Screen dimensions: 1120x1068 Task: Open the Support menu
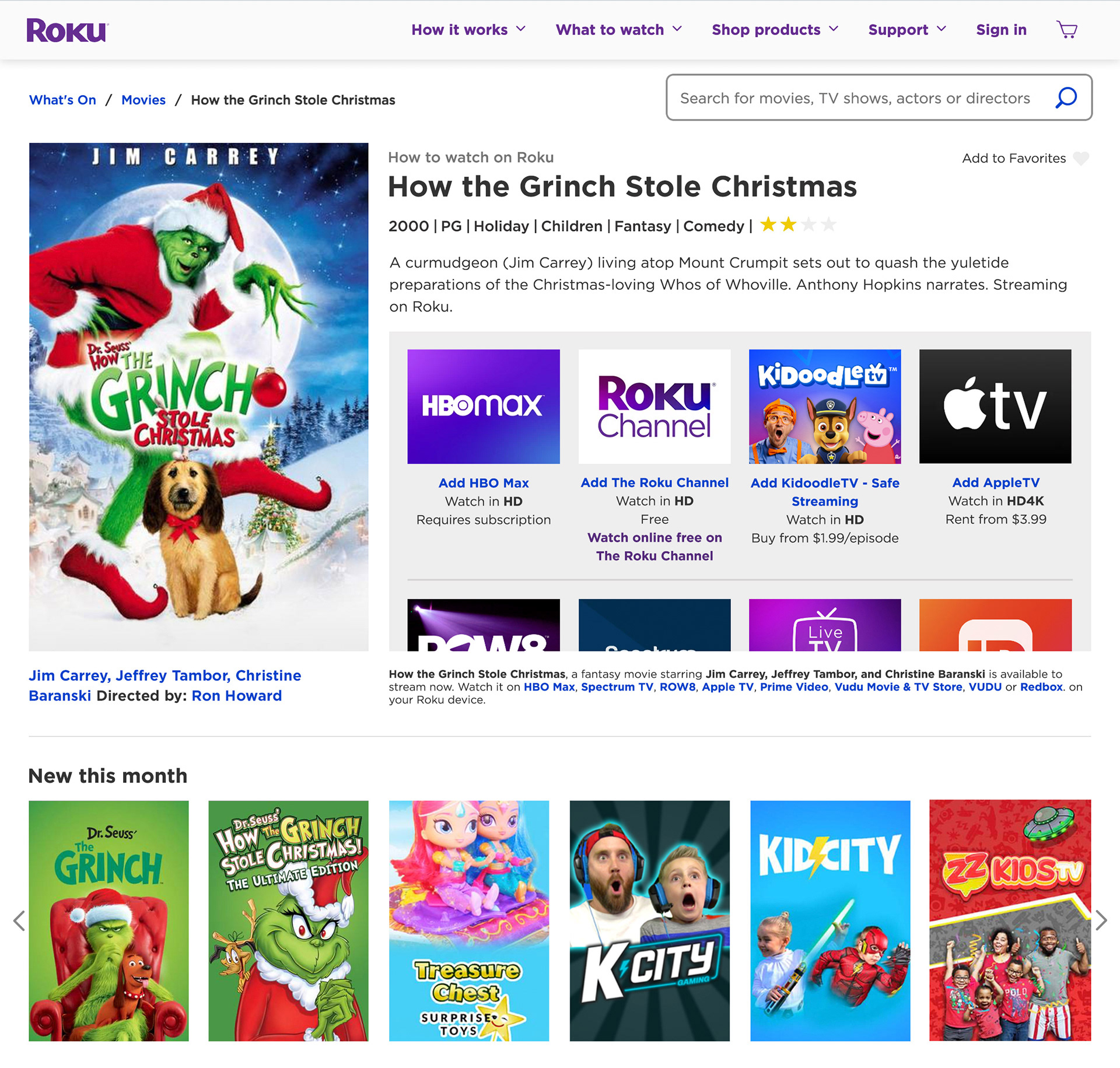coord(907,30)
